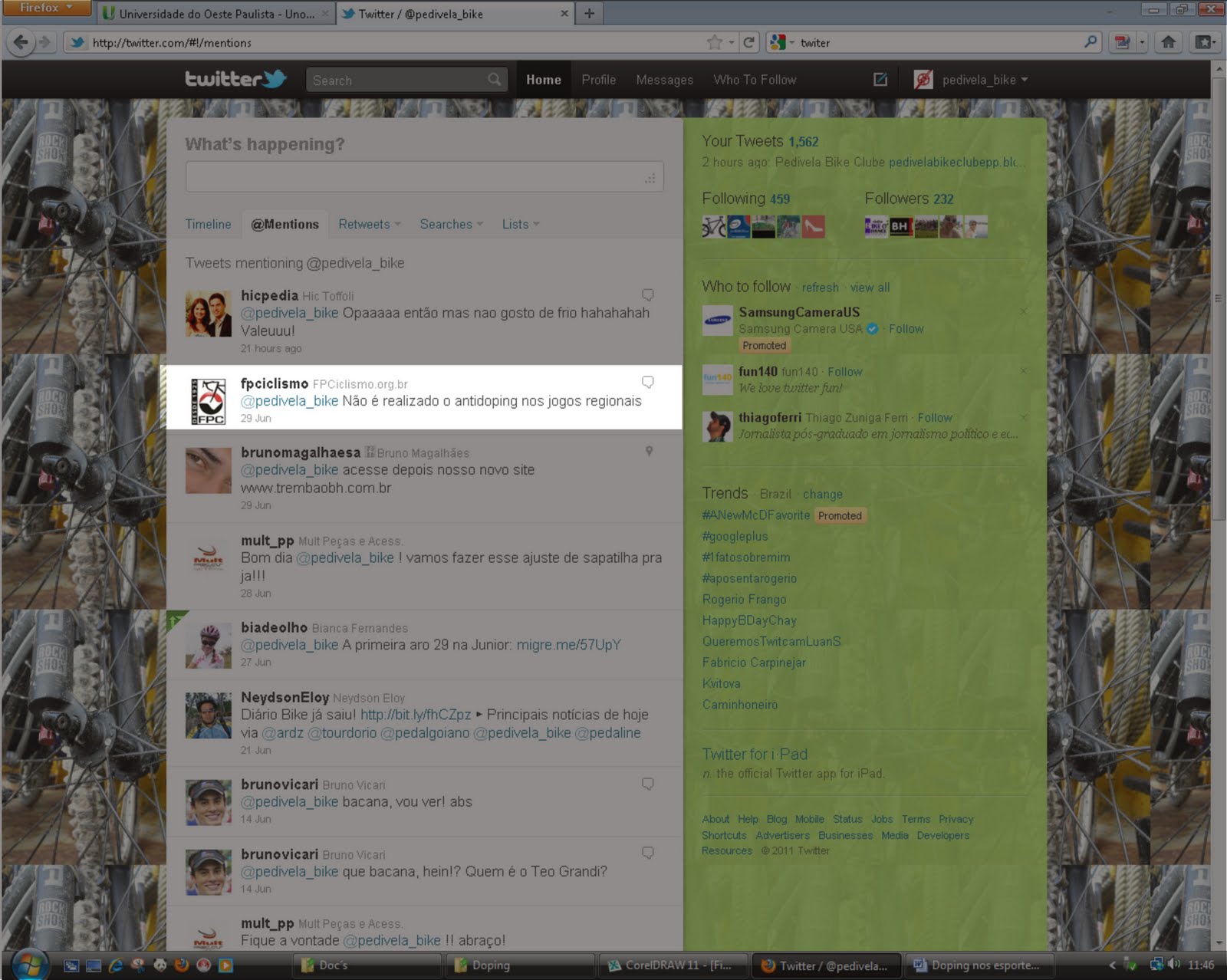Bookmark this page with the star icon

(x=715, y=42)
